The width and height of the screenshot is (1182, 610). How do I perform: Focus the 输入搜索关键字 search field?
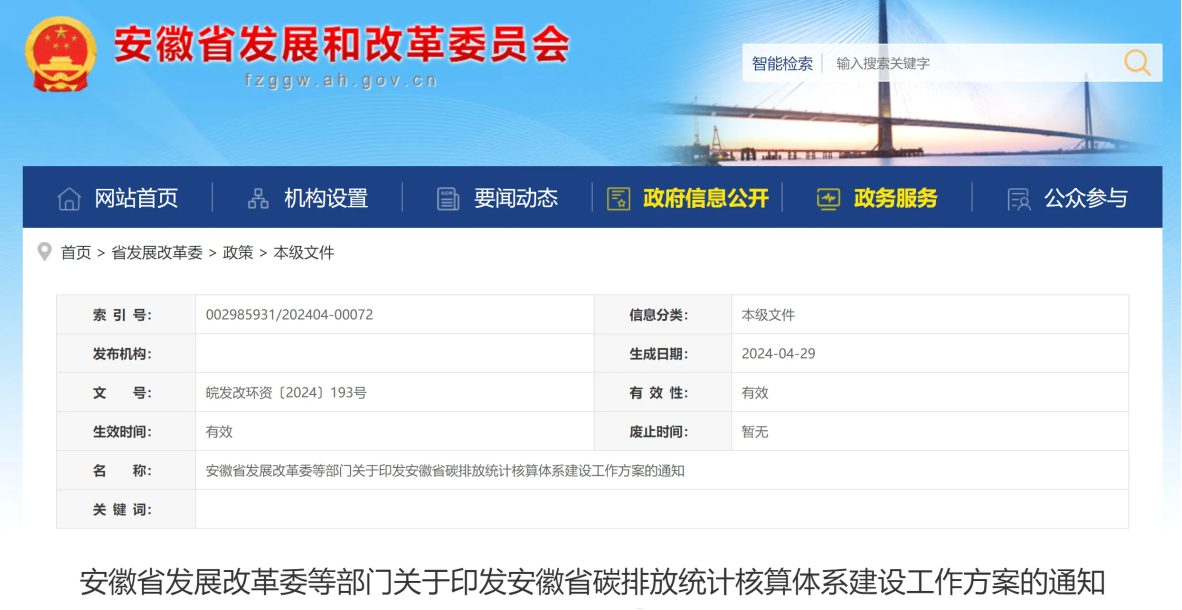point(972,63)
